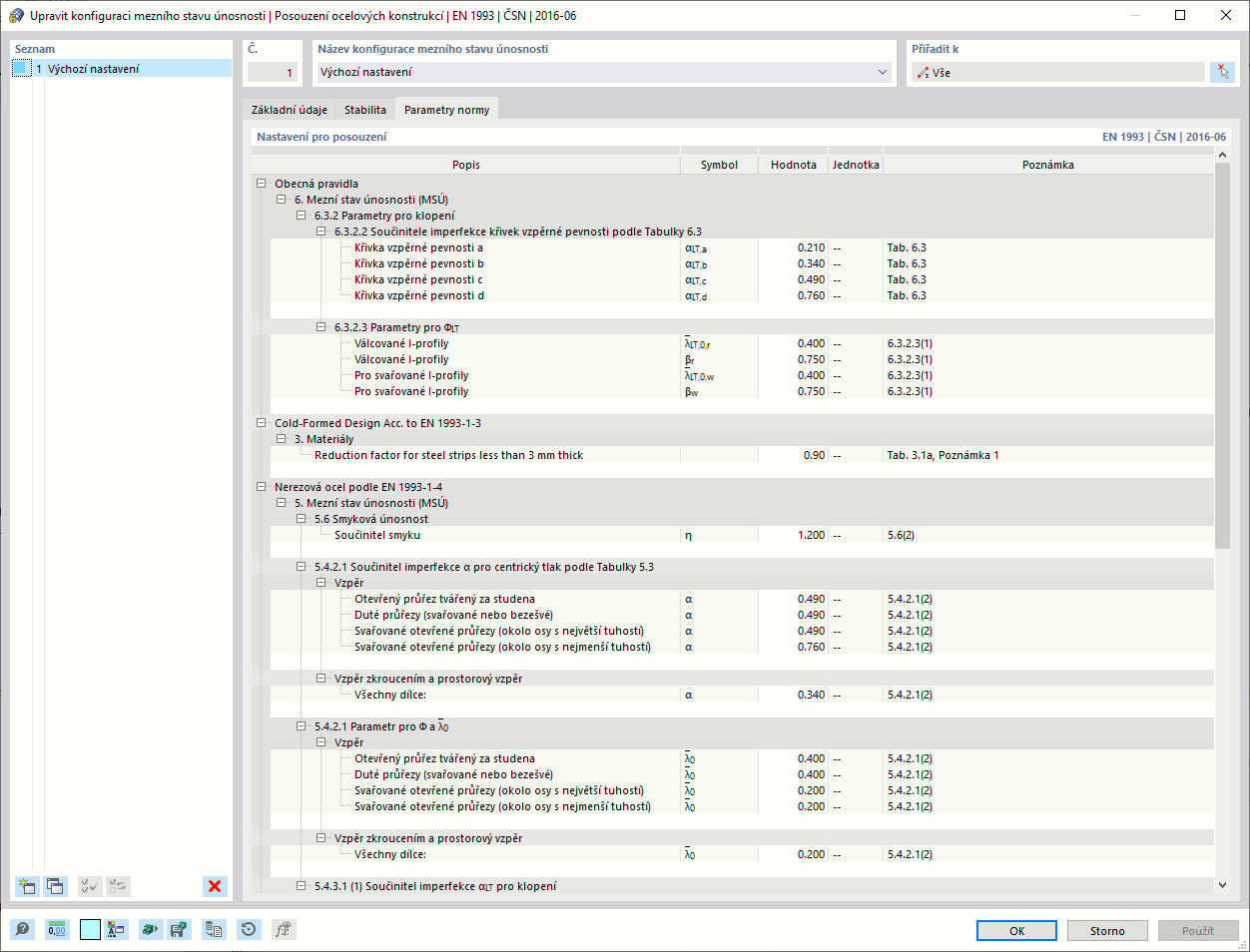Copy the selected configuration with the duplicate windows icon

[55, 886]
